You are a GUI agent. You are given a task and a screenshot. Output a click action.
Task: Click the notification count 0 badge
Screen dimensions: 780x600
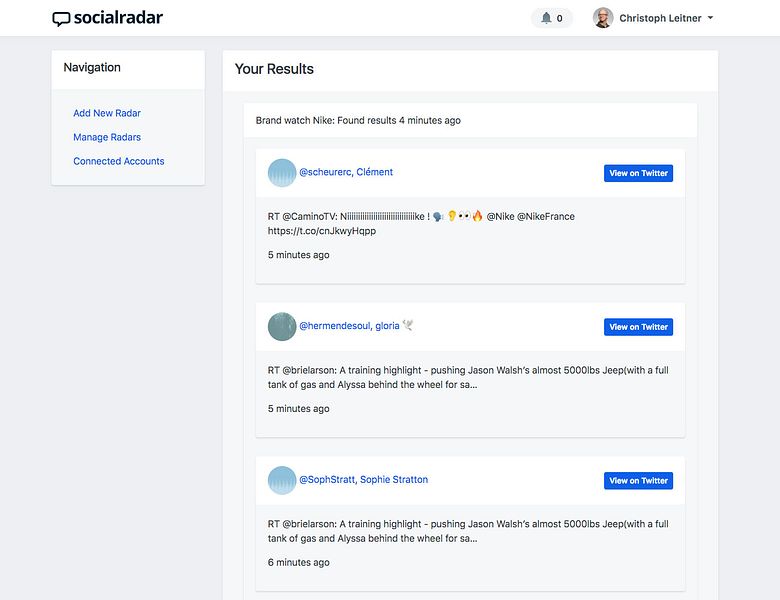click(x=560, y=18)
